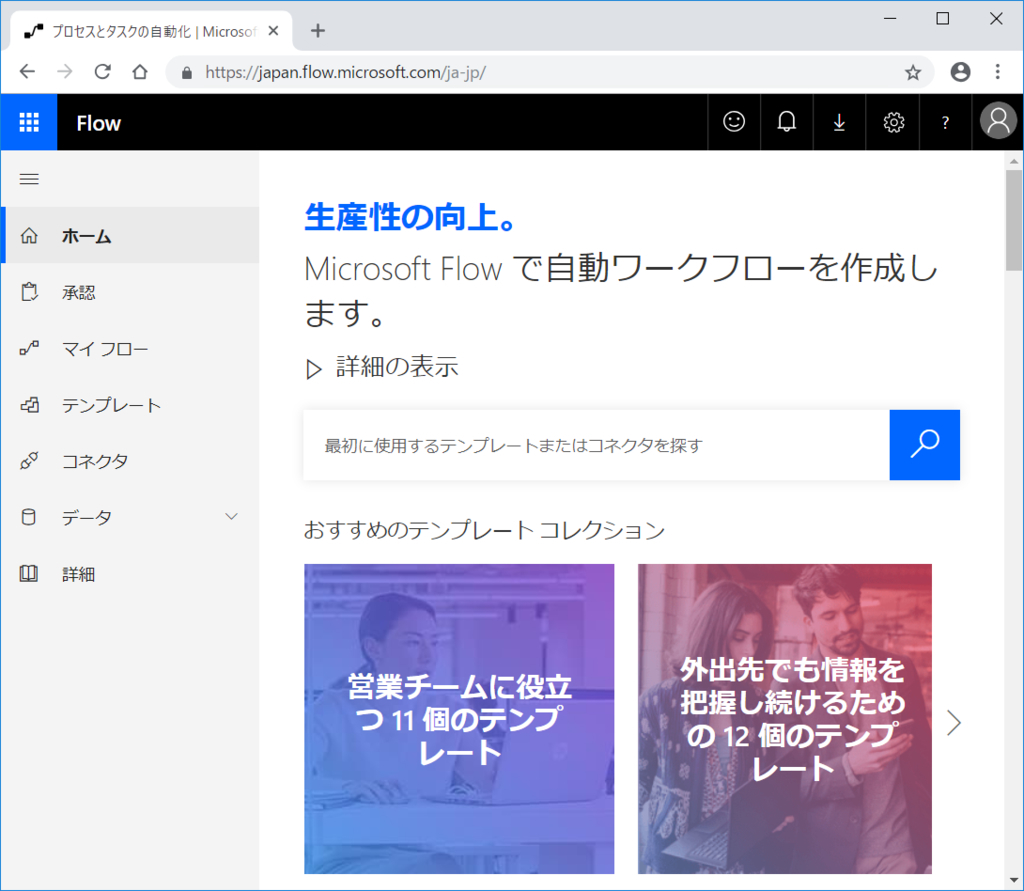Open the user account avatar icon

click(x=997, y=122)
